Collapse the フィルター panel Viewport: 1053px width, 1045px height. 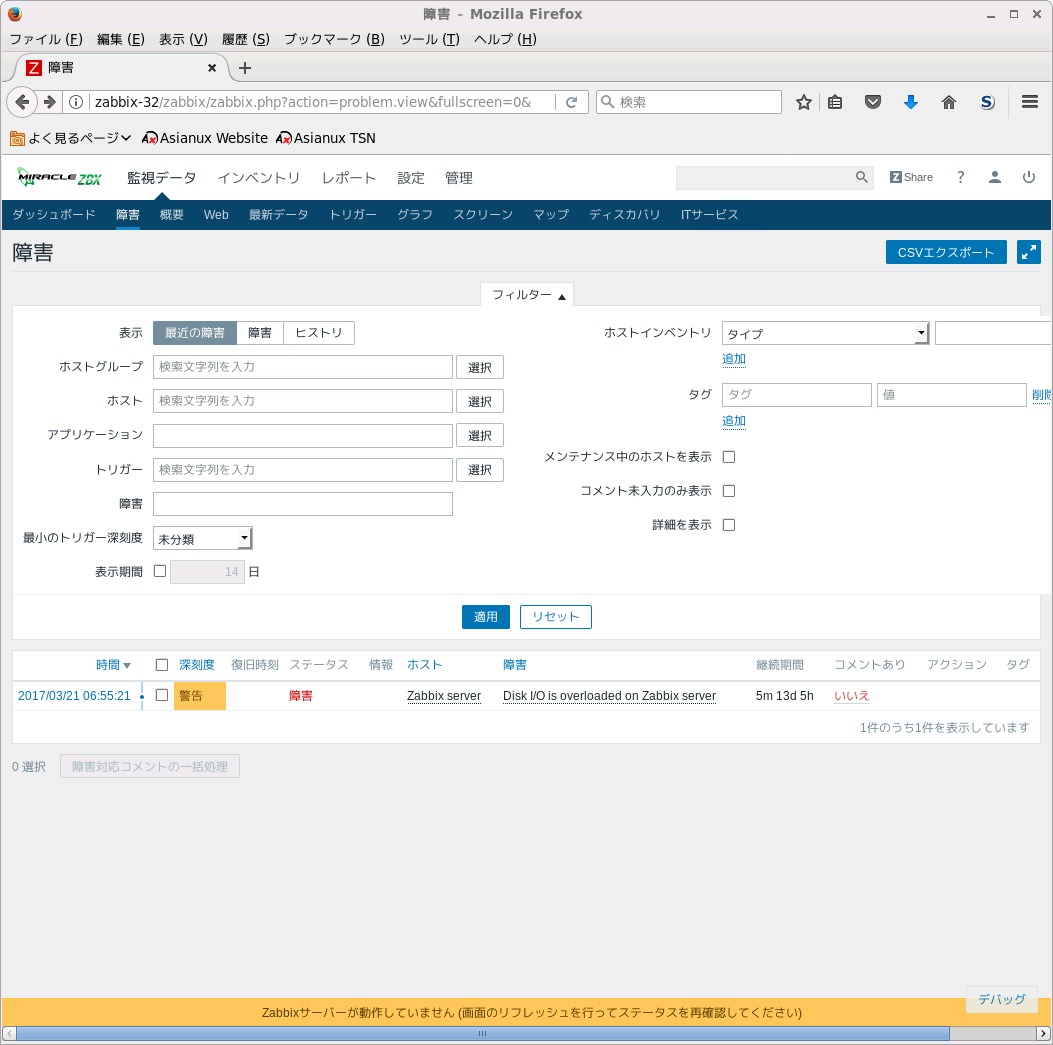[x=528, y=295]
